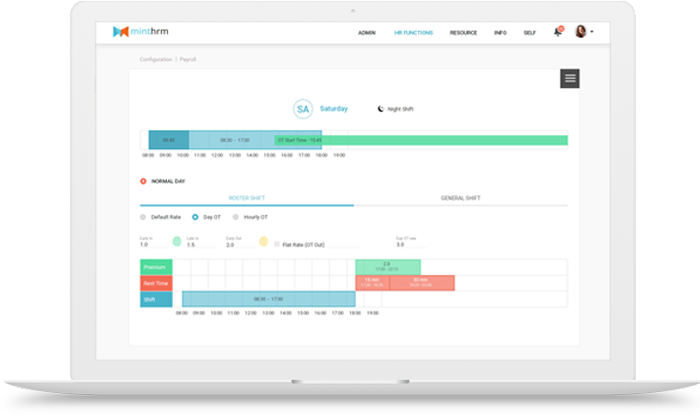The height and width of the screenshot is (415, 700).
Task: Select the Default Rate radio button
Action: click(x=143, y=217)
